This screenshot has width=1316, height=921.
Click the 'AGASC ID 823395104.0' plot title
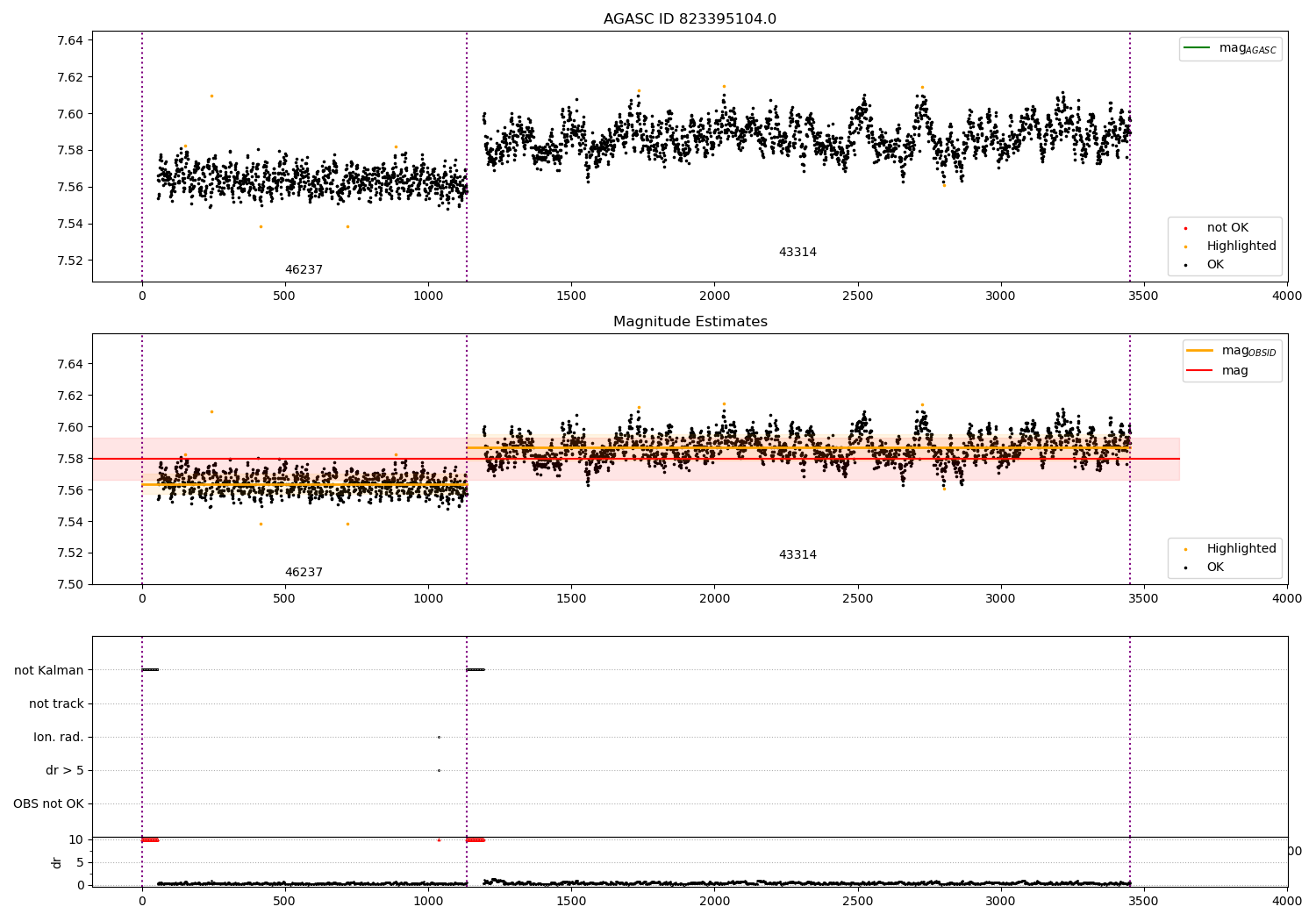[690, 19]
